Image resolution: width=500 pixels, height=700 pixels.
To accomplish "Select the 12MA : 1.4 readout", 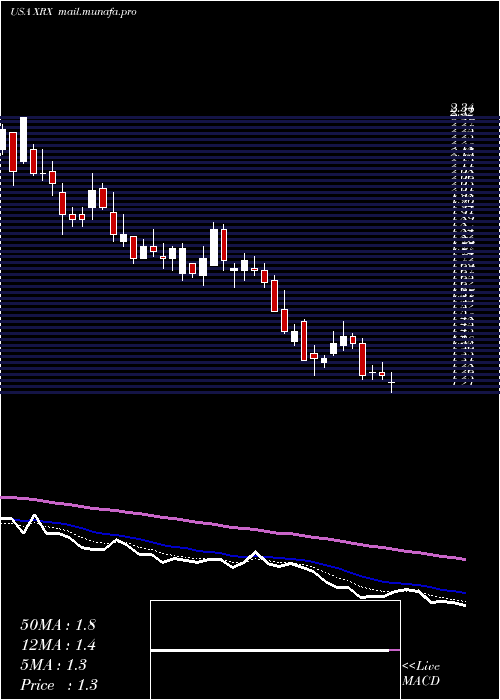I will click(58, 645).
